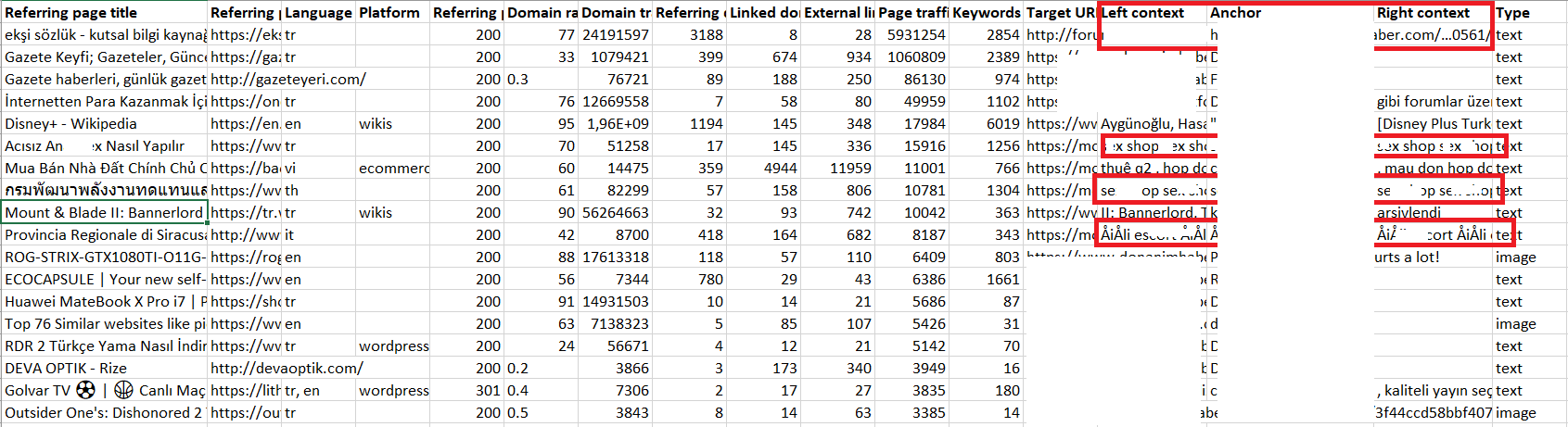Click the 'Left context' column header
Image resolution: width=1568 pixels, height=427 pixels.
click(1153, 13)
